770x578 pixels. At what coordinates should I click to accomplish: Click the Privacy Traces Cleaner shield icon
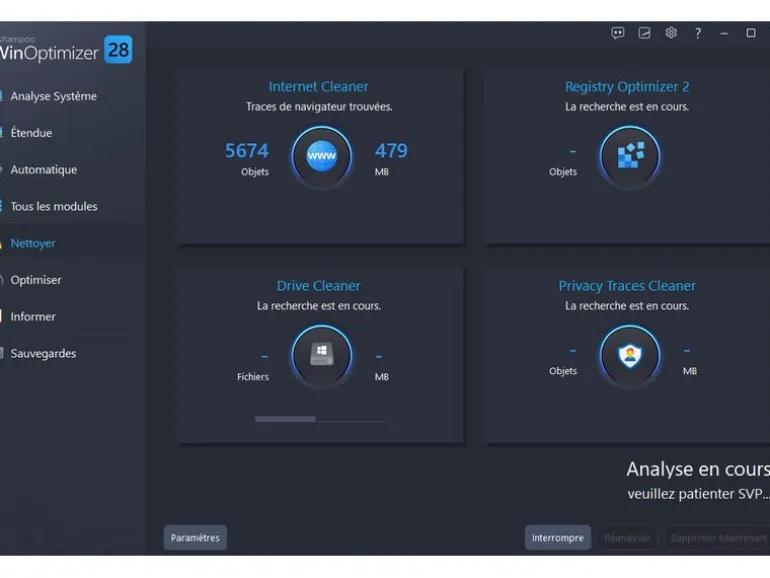point(630,355)
